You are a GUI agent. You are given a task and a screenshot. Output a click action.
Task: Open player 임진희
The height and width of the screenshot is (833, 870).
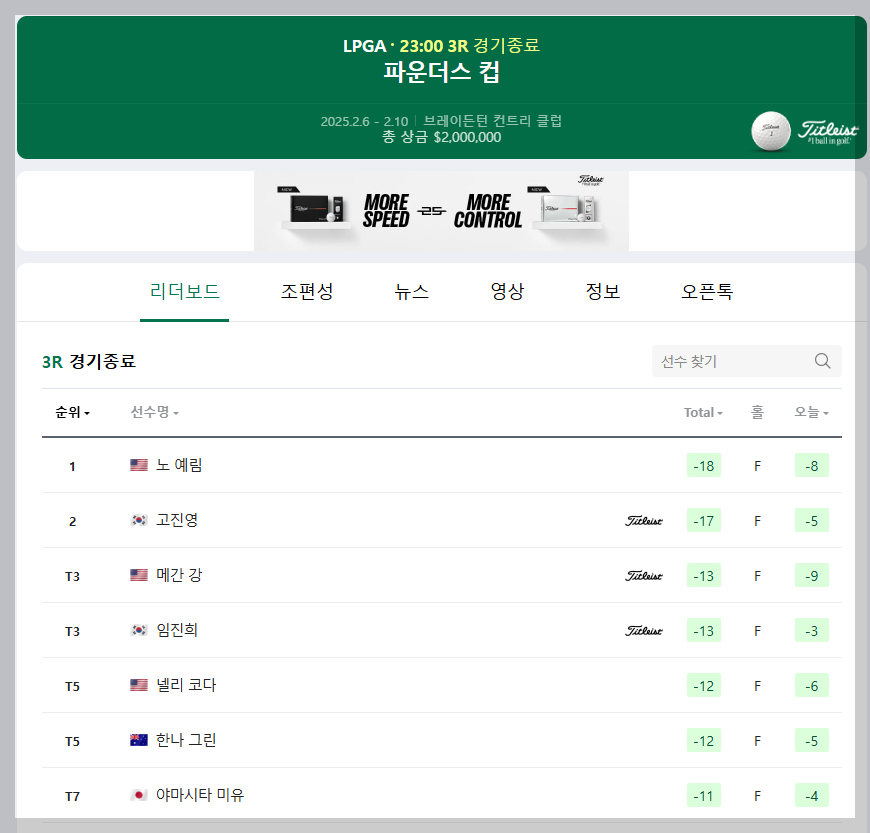point(177,630)
